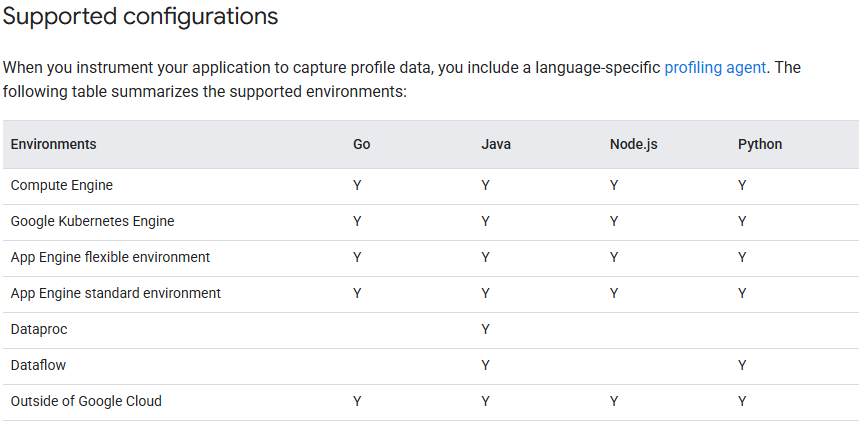Image resolution: width=861 pixels, height=424 pixels.
Task: Select the Compute Engine row label
Action: pyautogui.click(x=61, y=185)
